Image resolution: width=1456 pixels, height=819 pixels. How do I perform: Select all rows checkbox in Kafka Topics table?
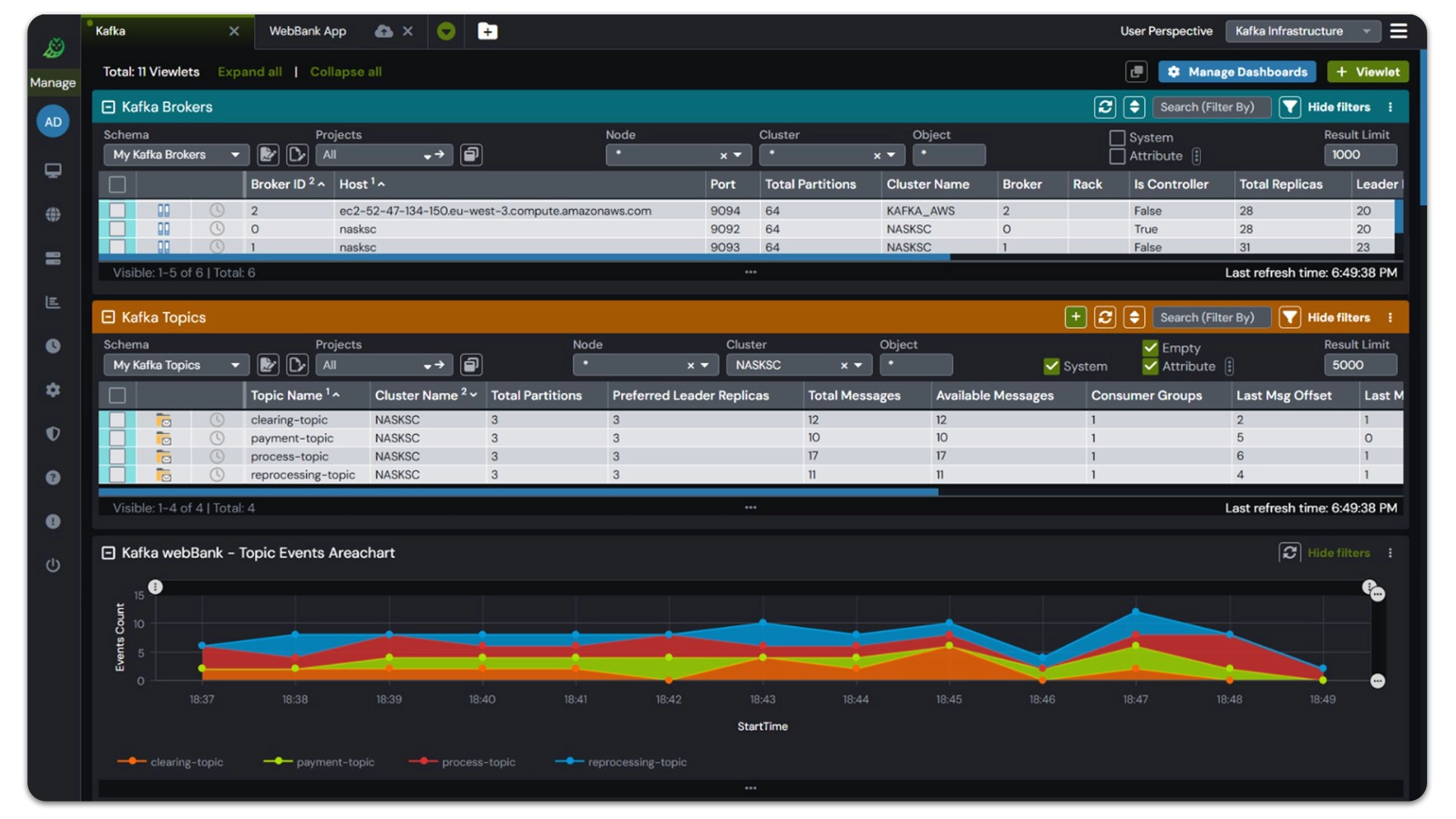point(118,395)
